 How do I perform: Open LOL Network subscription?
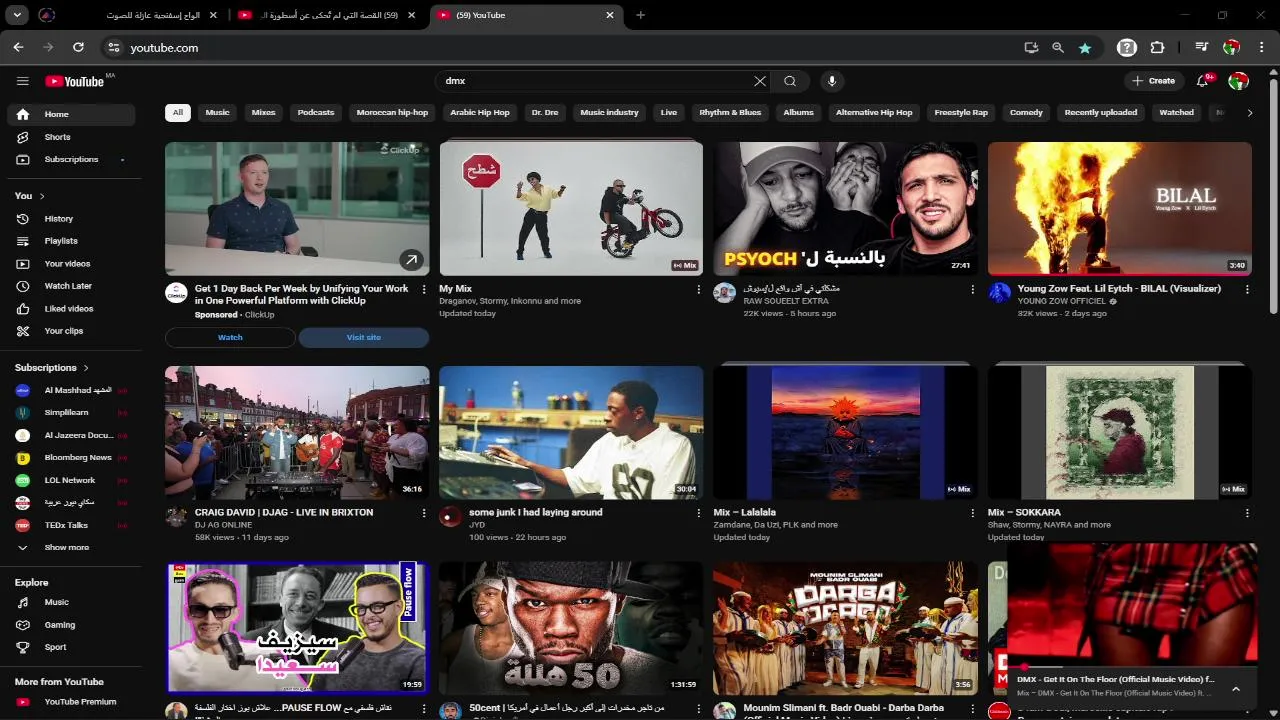[70, 480]
